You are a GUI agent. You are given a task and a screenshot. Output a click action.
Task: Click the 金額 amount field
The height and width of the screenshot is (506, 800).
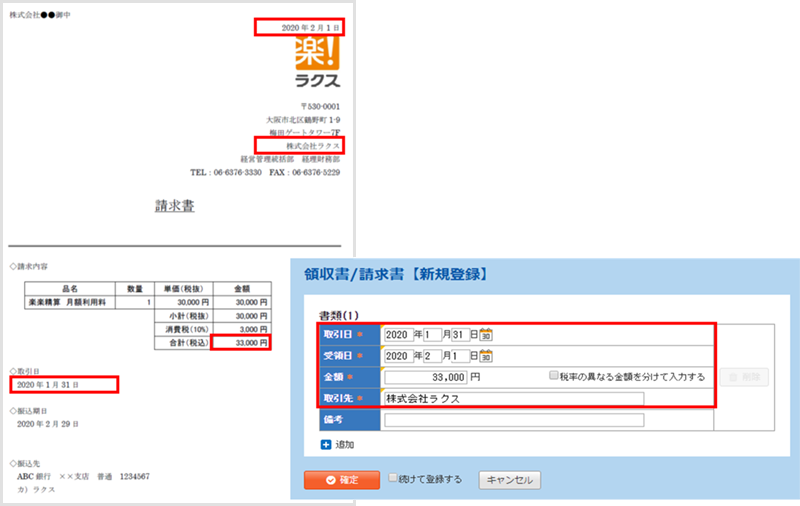click(426, 377)
